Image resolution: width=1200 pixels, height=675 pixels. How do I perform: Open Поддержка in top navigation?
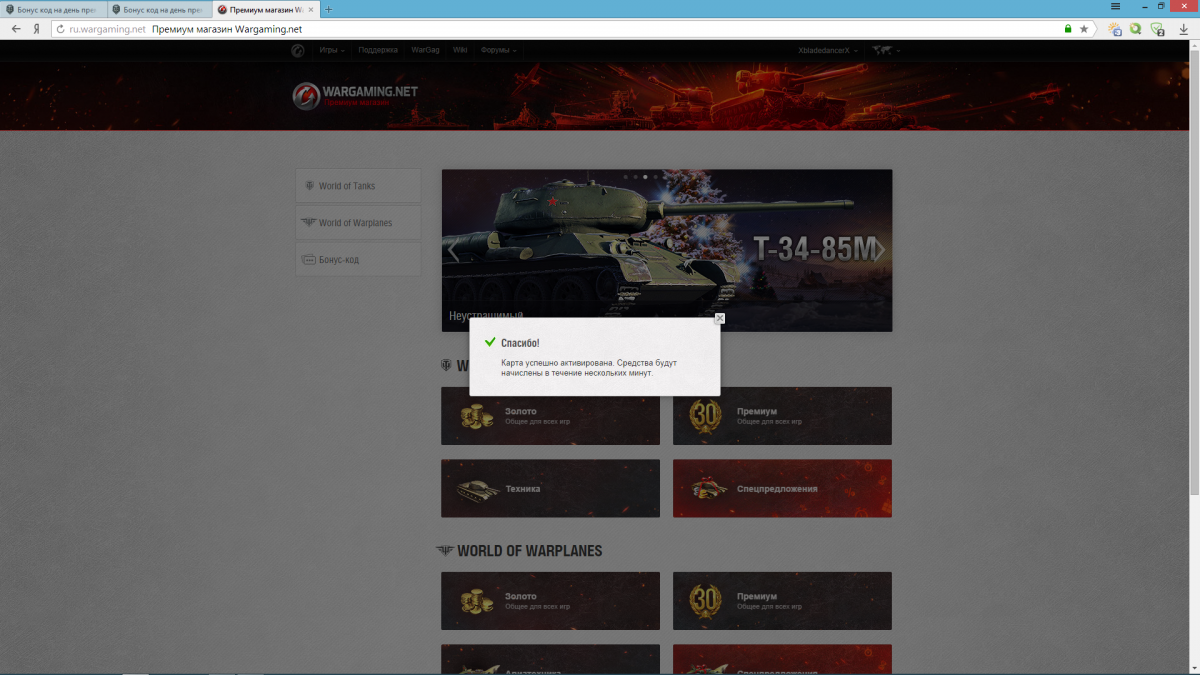click(x=378, y=50)
